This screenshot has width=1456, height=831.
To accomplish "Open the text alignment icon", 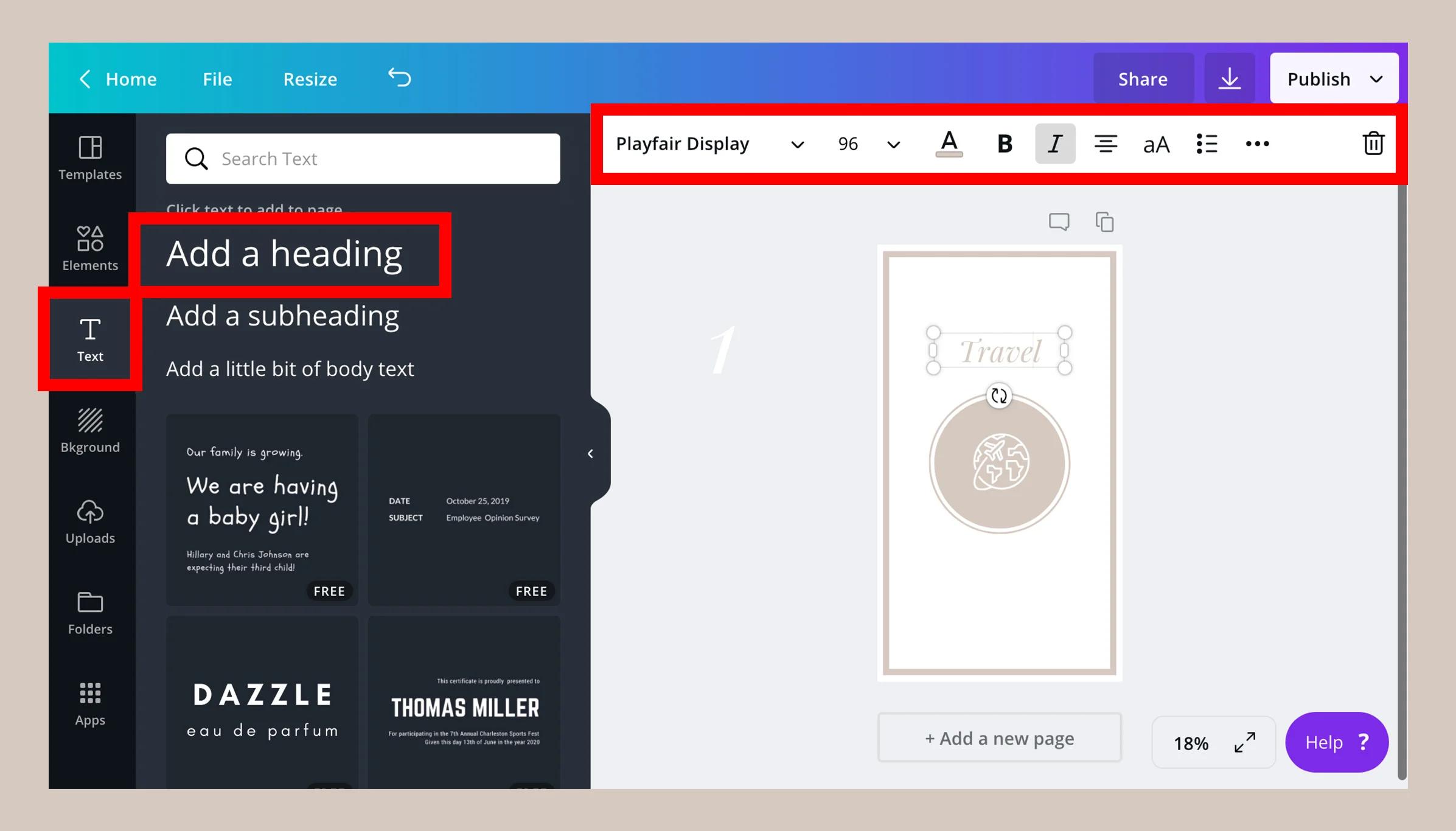I will tap(1105, 144).
